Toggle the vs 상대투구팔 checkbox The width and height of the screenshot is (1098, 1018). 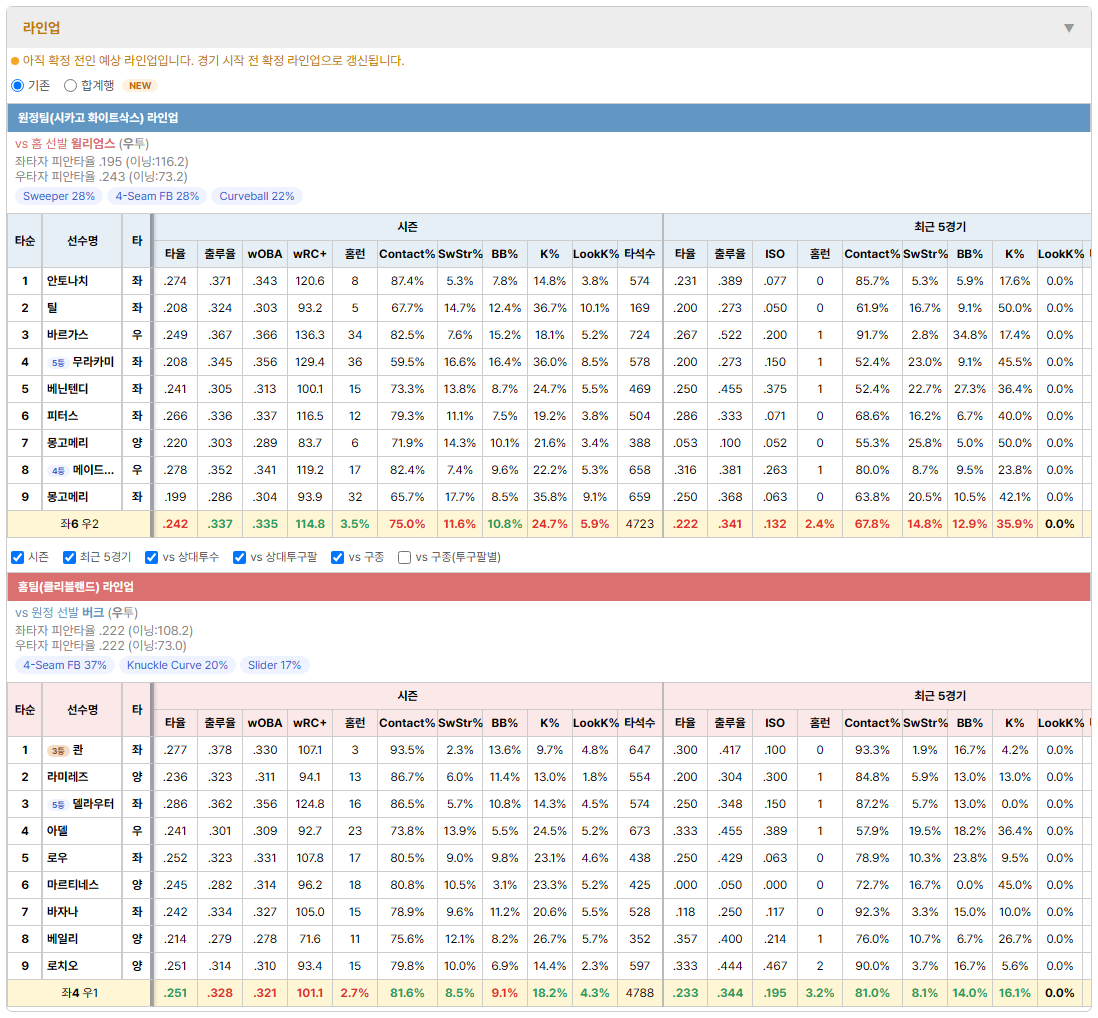click(239, 557)
